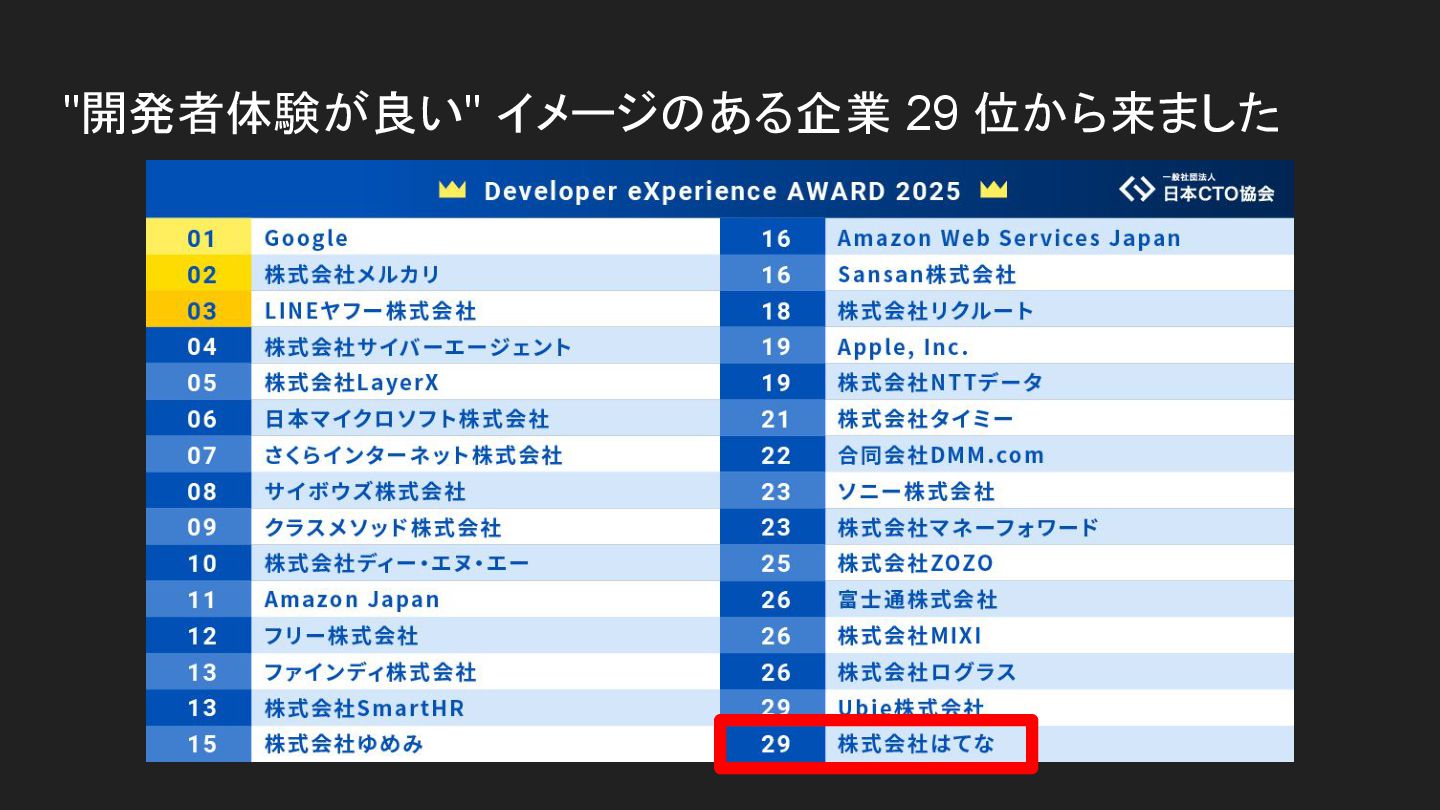Select Amazon Web Services Japan entry
This screenshot has height=810, width=1440.
tap(1009, 238)
